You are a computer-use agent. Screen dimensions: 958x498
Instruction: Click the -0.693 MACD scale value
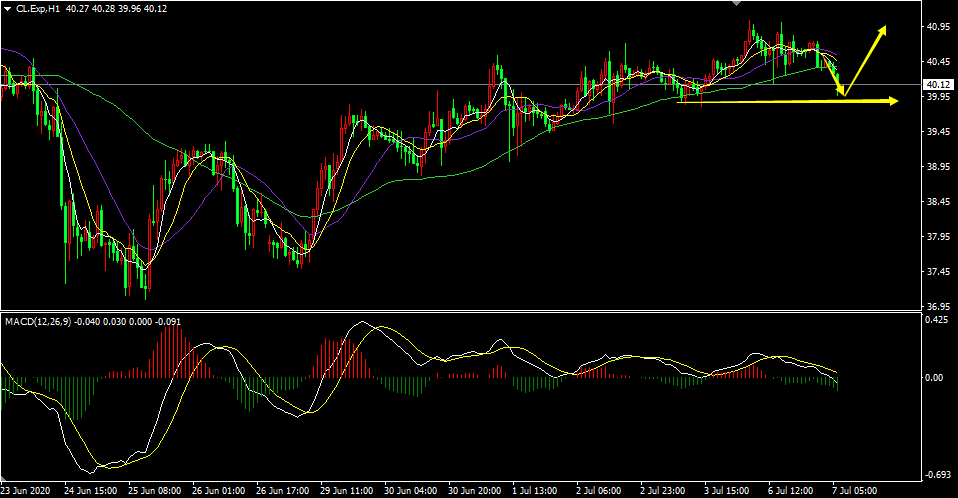tap(937, 475)
